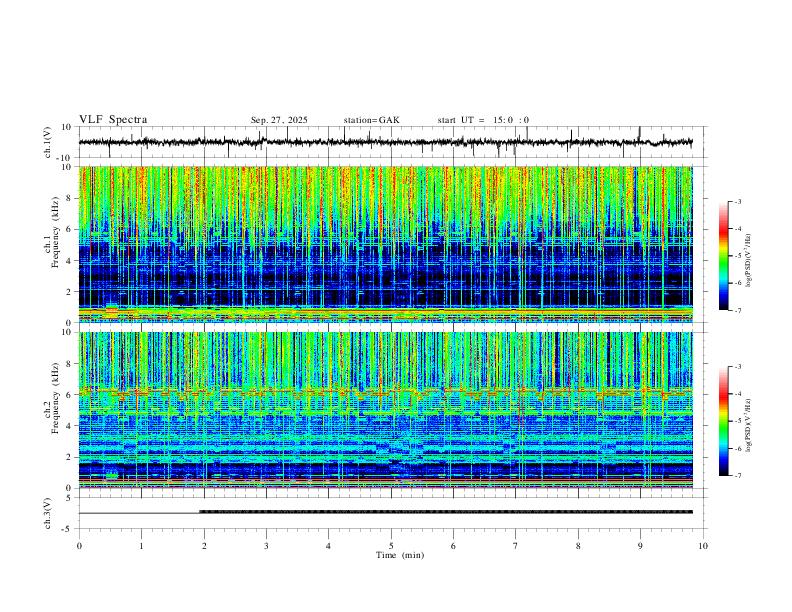Screen dimensions: 792x612
Task: Click time axis tick label "7"
Action: (x=516, y=546)
